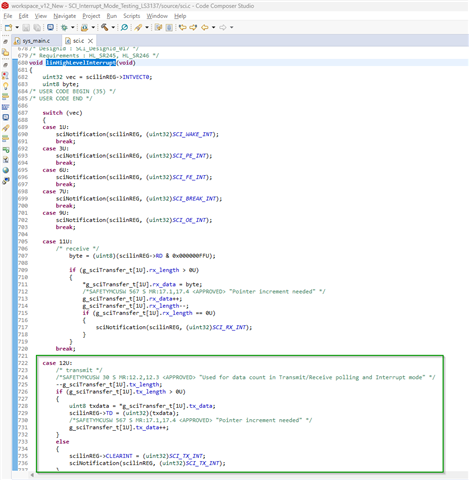Open the Navigate menu

coord(65,16)
